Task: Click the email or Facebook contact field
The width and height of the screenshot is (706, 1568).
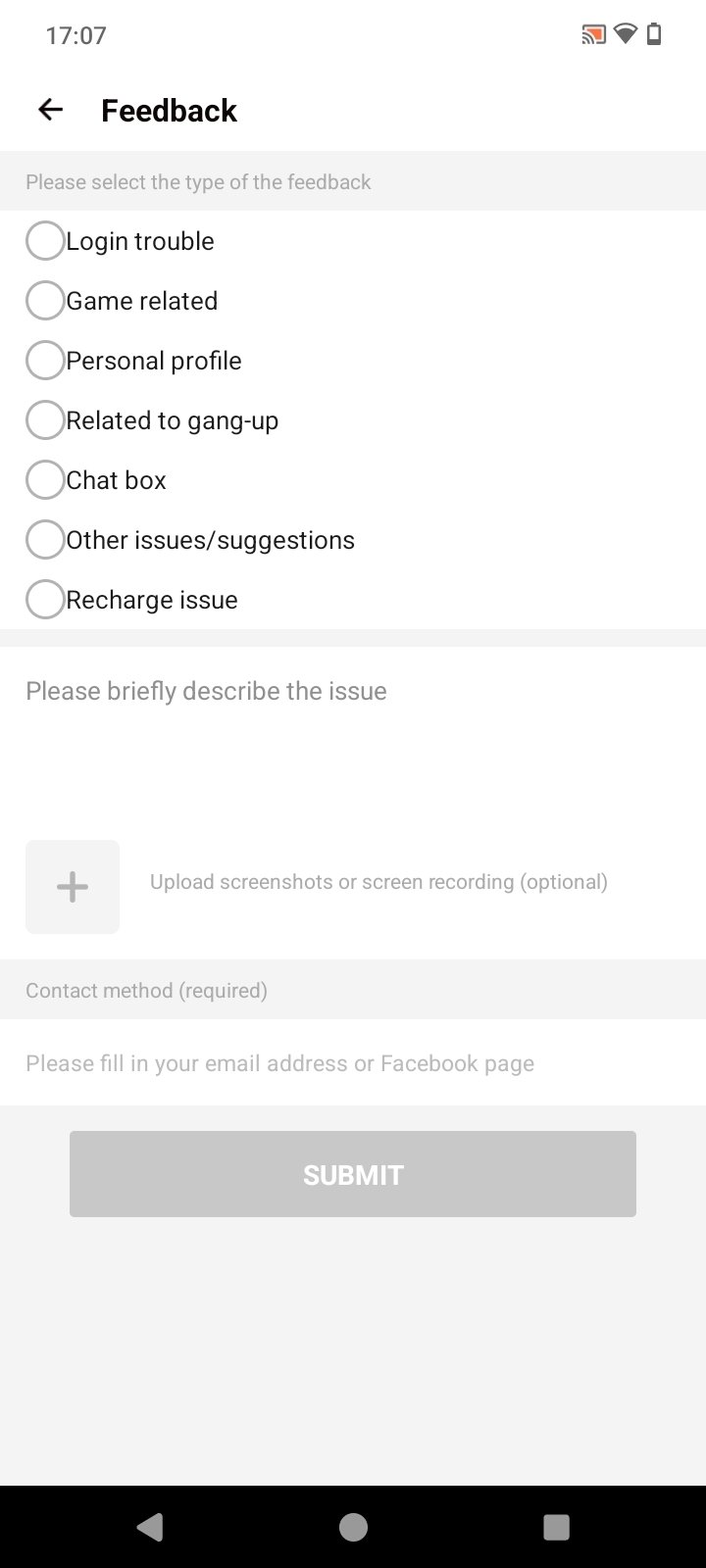Action: pos(353,1063)
